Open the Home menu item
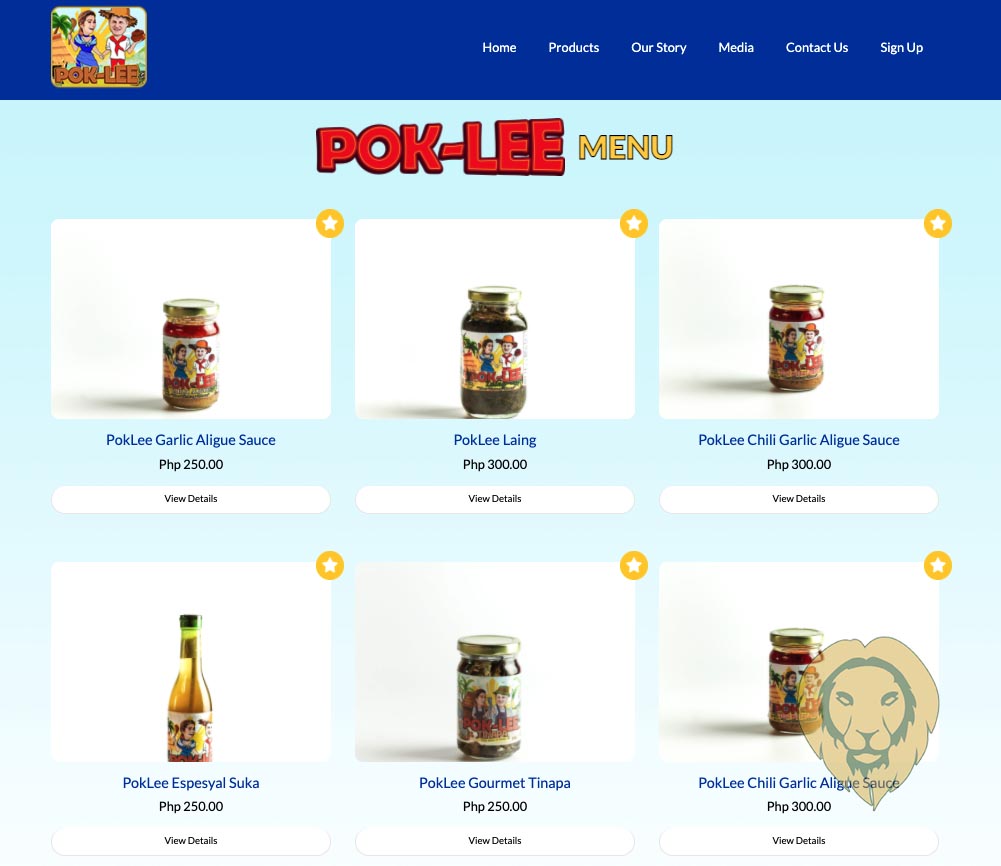Screen dimensions: 1001x866 499,47
